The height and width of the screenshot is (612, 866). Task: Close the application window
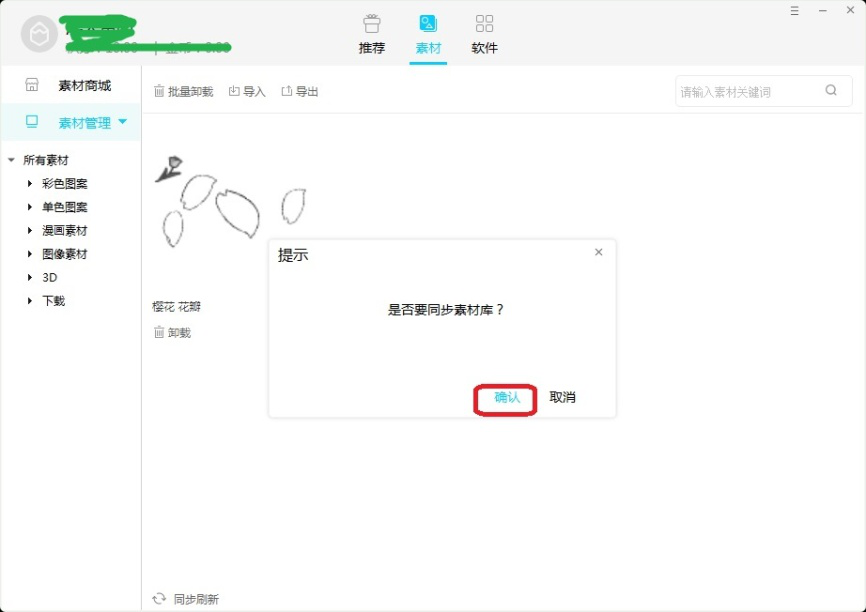[x=851, y=10]
